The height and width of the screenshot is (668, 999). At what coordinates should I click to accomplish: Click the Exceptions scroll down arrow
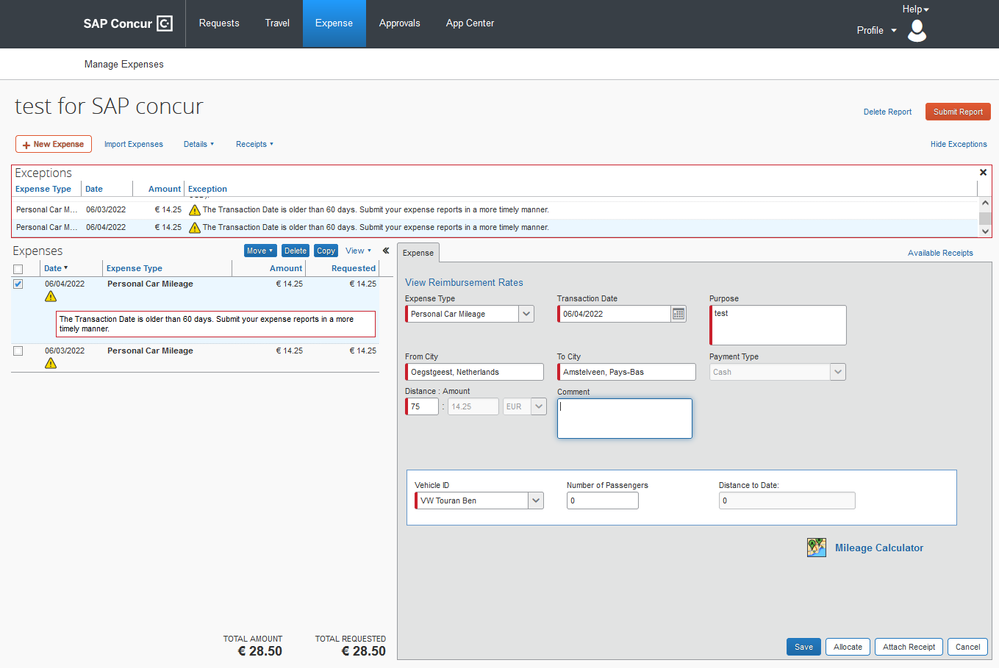pyautogui.click(x=985, y=231)
